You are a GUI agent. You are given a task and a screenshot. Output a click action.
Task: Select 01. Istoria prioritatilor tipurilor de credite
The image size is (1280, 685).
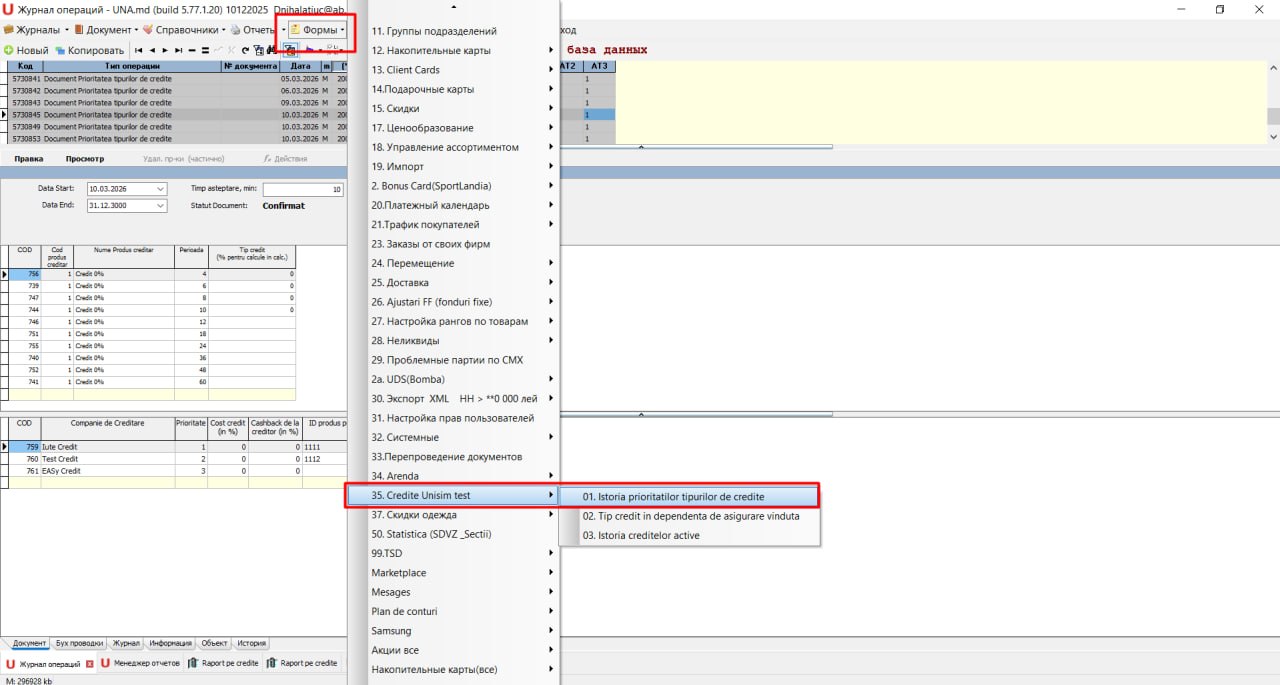click(688, 496)
